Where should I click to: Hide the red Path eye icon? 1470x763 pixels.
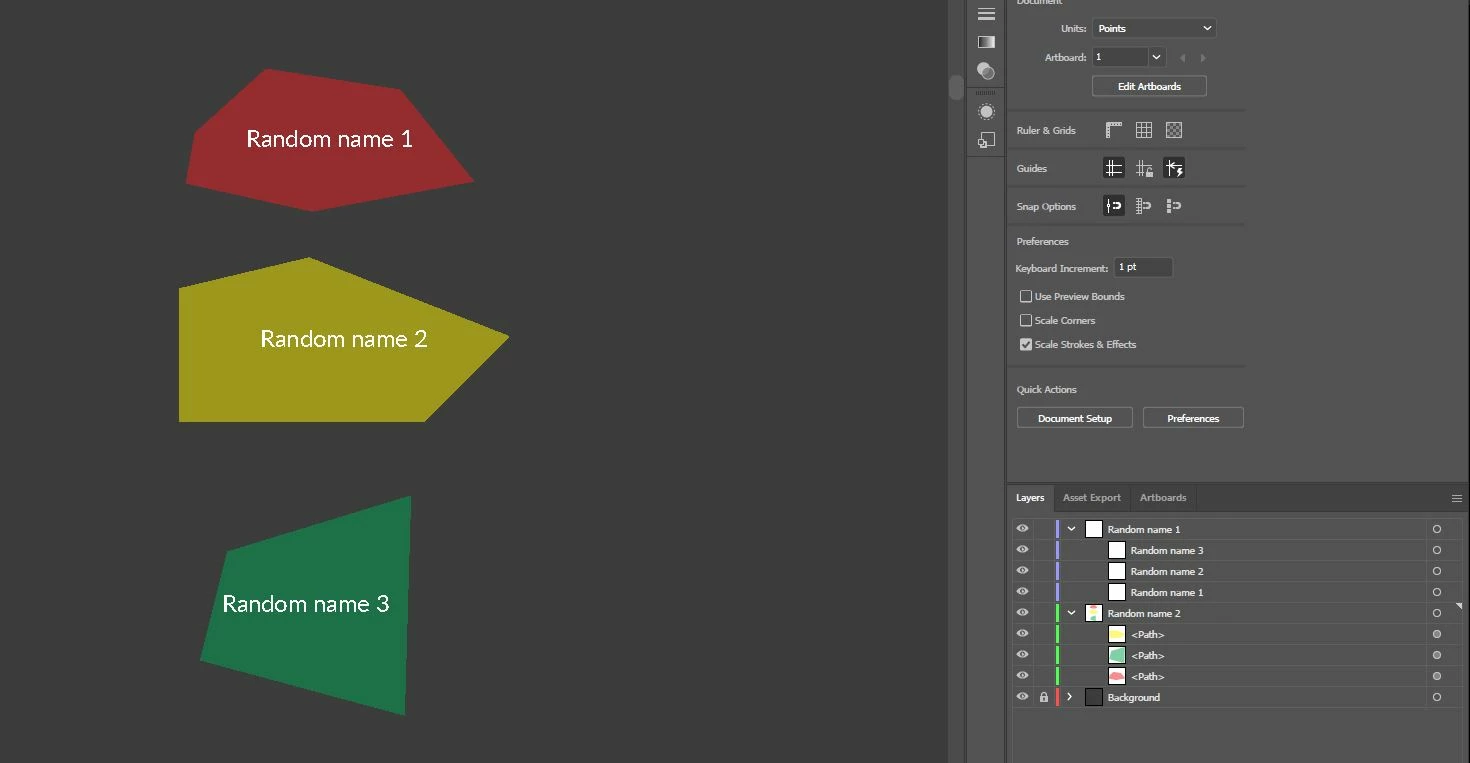point(1022,676)
